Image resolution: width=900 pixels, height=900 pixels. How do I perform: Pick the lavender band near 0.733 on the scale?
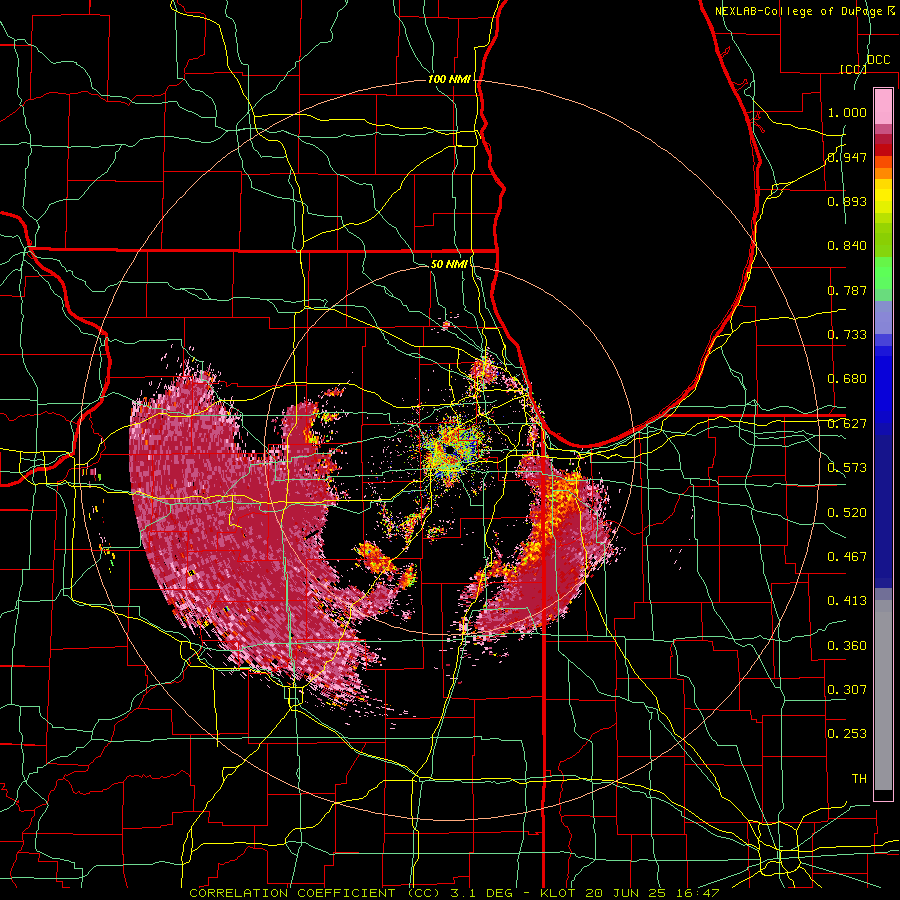[883, 317]
